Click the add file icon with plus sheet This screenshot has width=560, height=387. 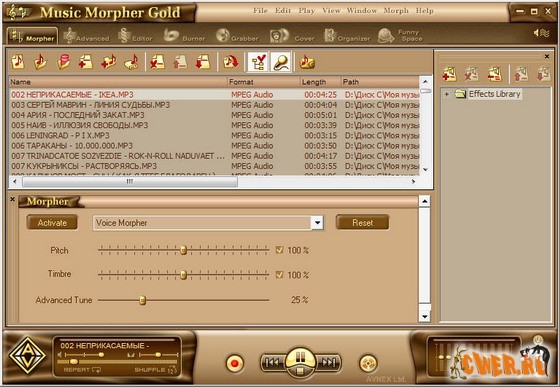[x=86, y=62]
